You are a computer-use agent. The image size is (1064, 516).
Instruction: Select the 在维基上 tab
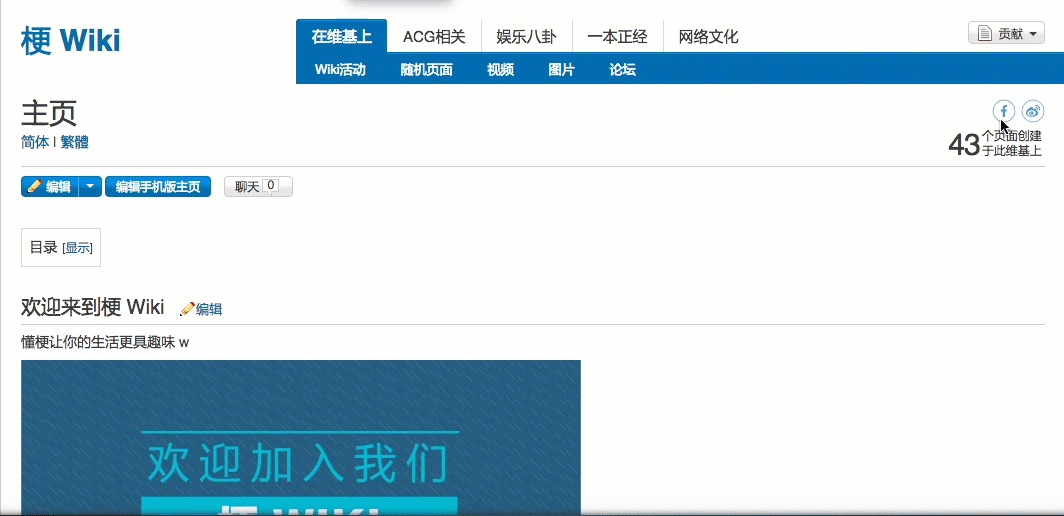(x=341, y=36)
